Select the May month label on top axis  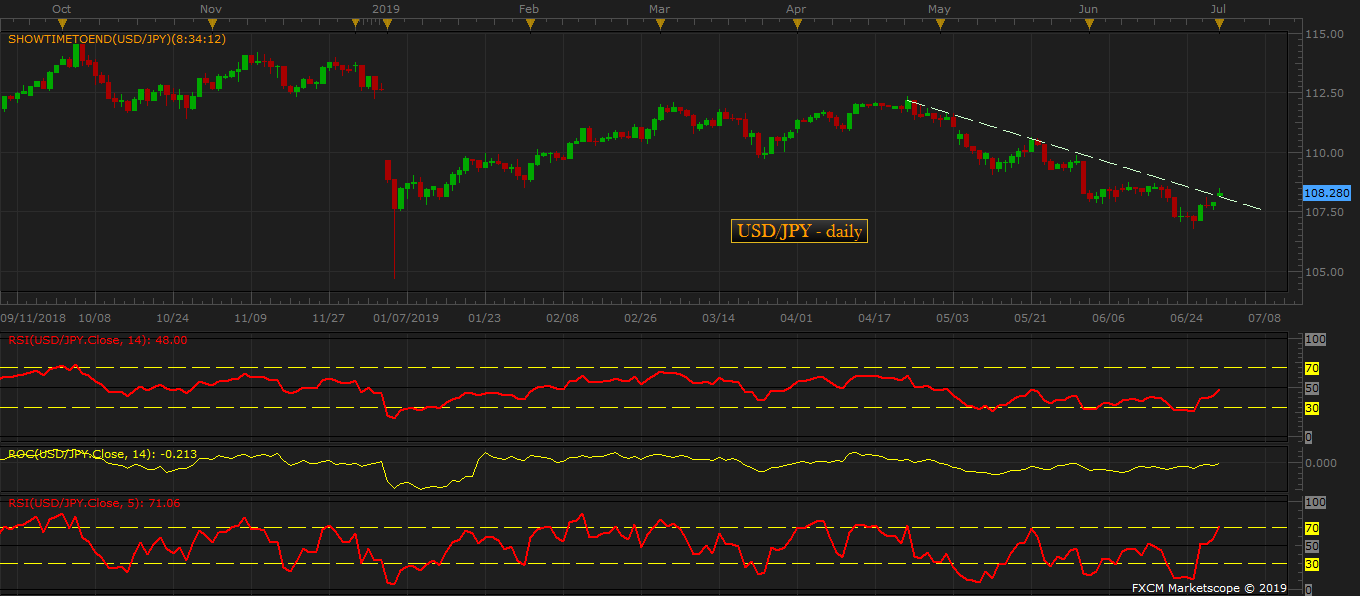[939, 9]
